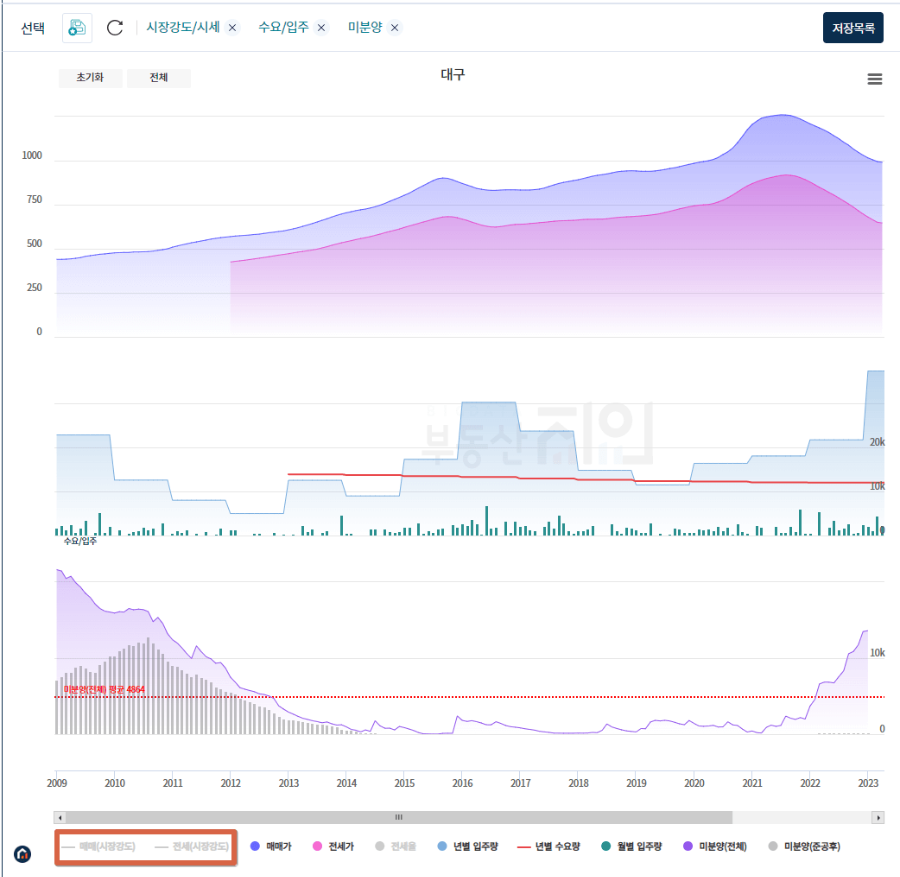Remove the 수요/입주 filter tag

pyautogui.click(x=321, y=28)
